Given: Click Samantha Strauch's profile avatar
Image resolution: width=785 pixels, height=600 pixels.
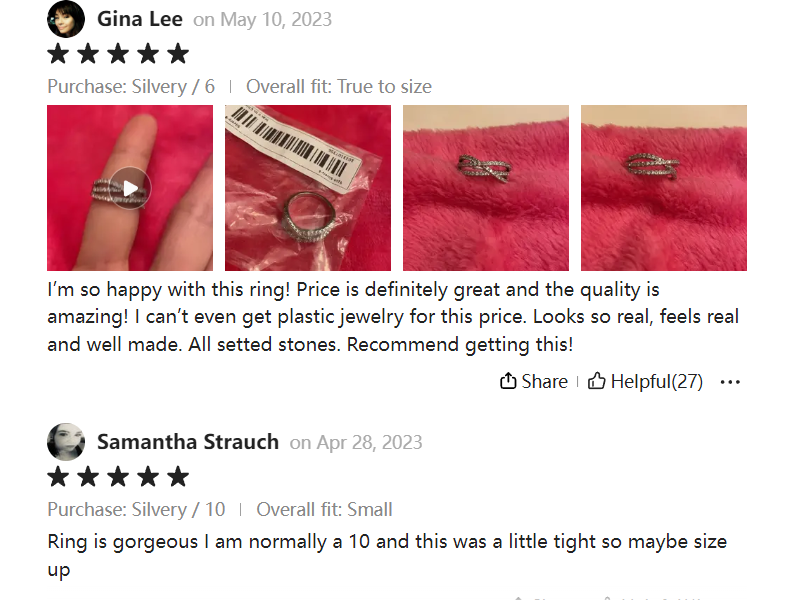Looking at the screenshot, I should (x=66, y=442).
